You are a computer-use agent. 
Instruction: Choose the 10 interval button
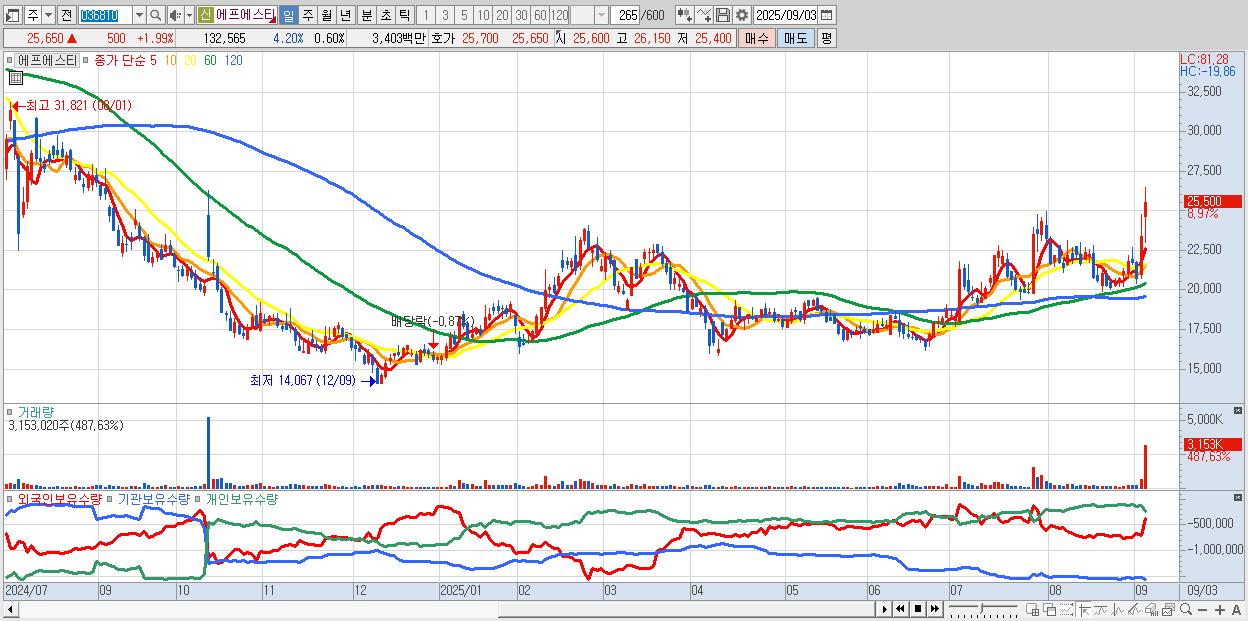coord(483,15)
